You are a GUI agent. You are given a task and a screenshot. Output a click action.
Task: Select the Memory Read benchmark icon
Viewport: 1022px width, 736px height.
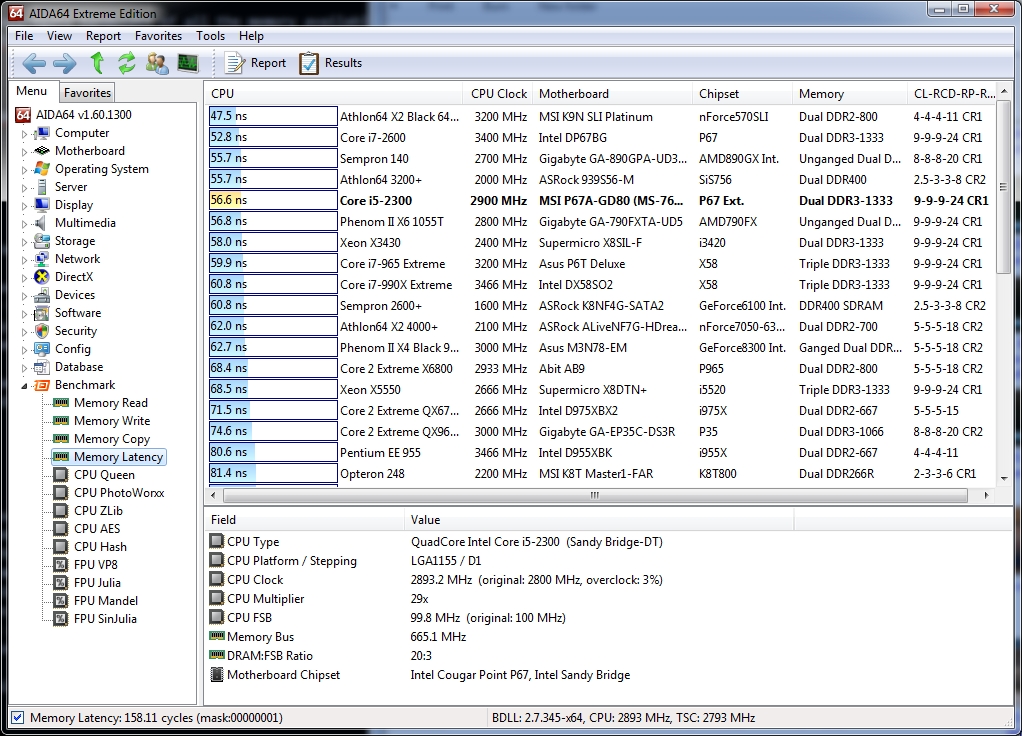tap(61, 403)
